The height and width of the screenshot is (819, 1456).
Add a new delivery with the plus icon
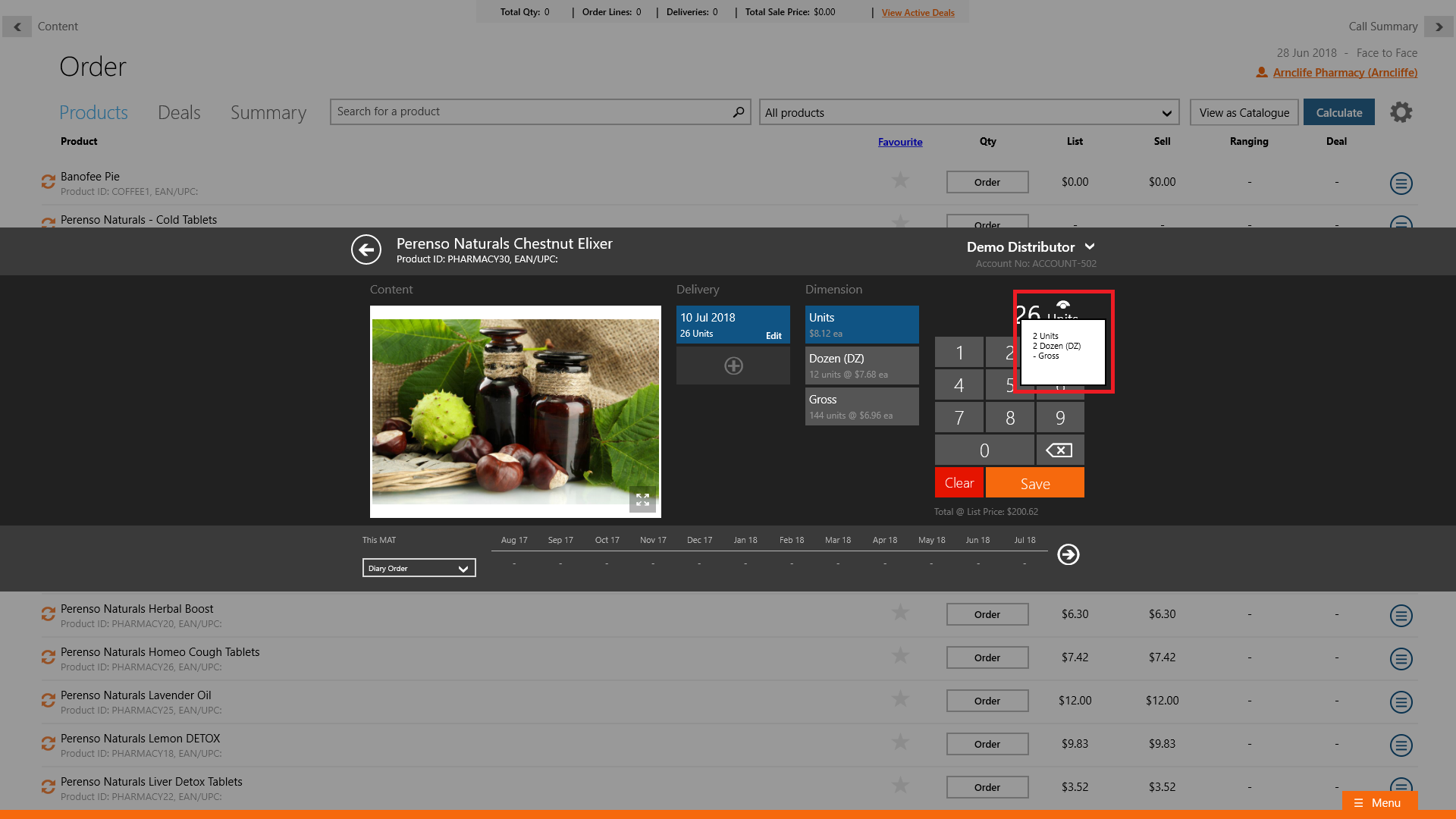[733, 366]
